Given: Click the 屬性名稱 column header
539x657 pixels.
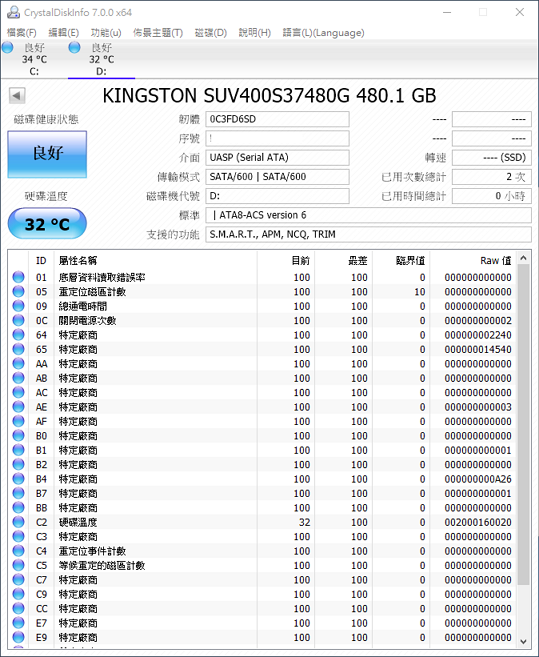Looking at the screenshot, I should click(155, 261).
